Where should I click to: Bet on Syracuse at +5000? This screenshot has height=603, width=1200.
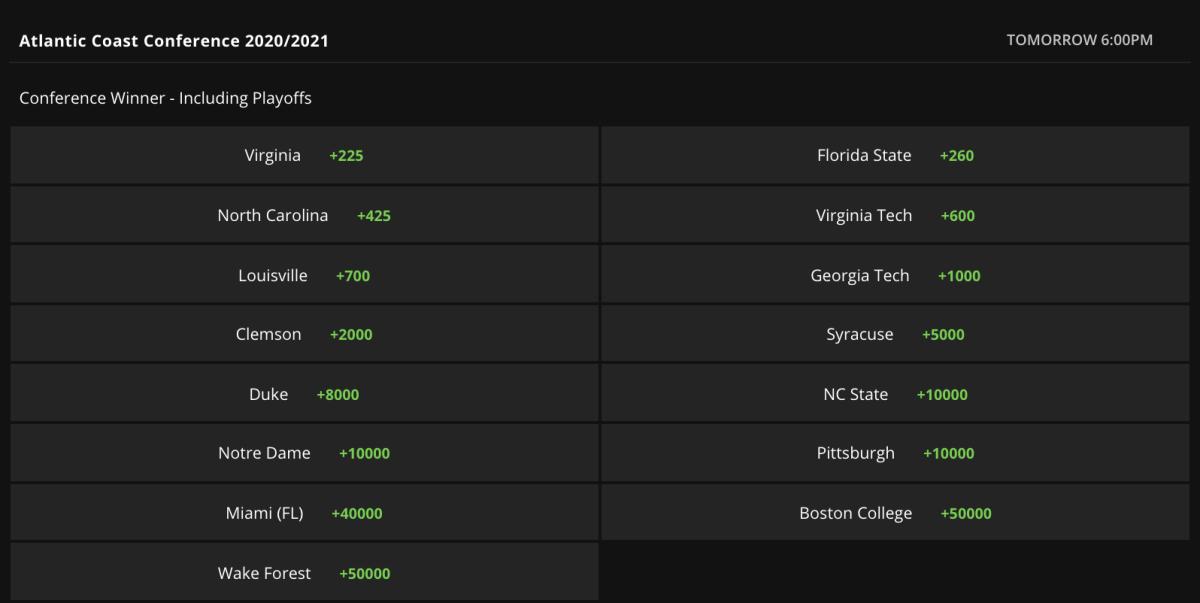click(x=900, y=334)
